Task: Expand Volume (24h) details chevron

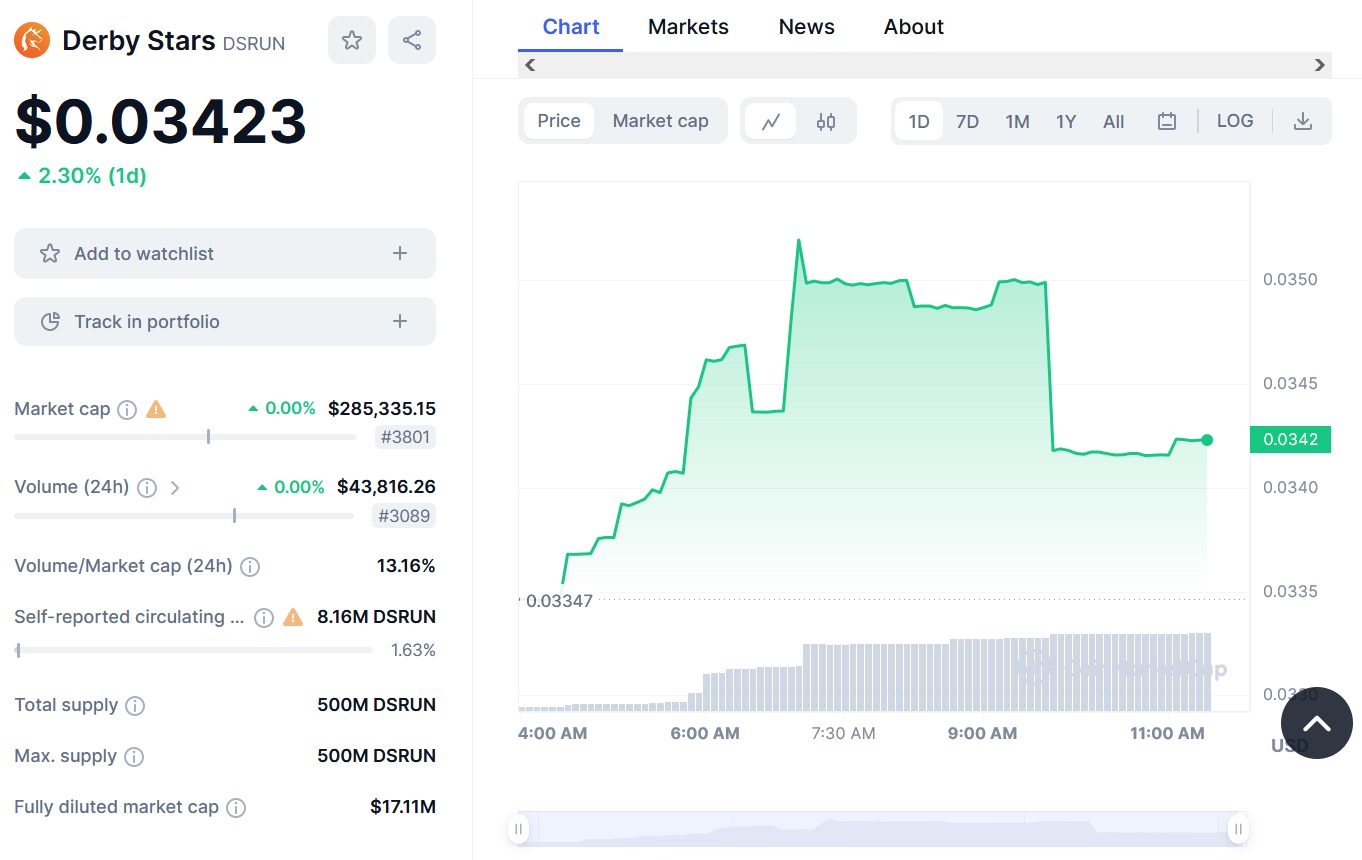Action: pos(175,488)
